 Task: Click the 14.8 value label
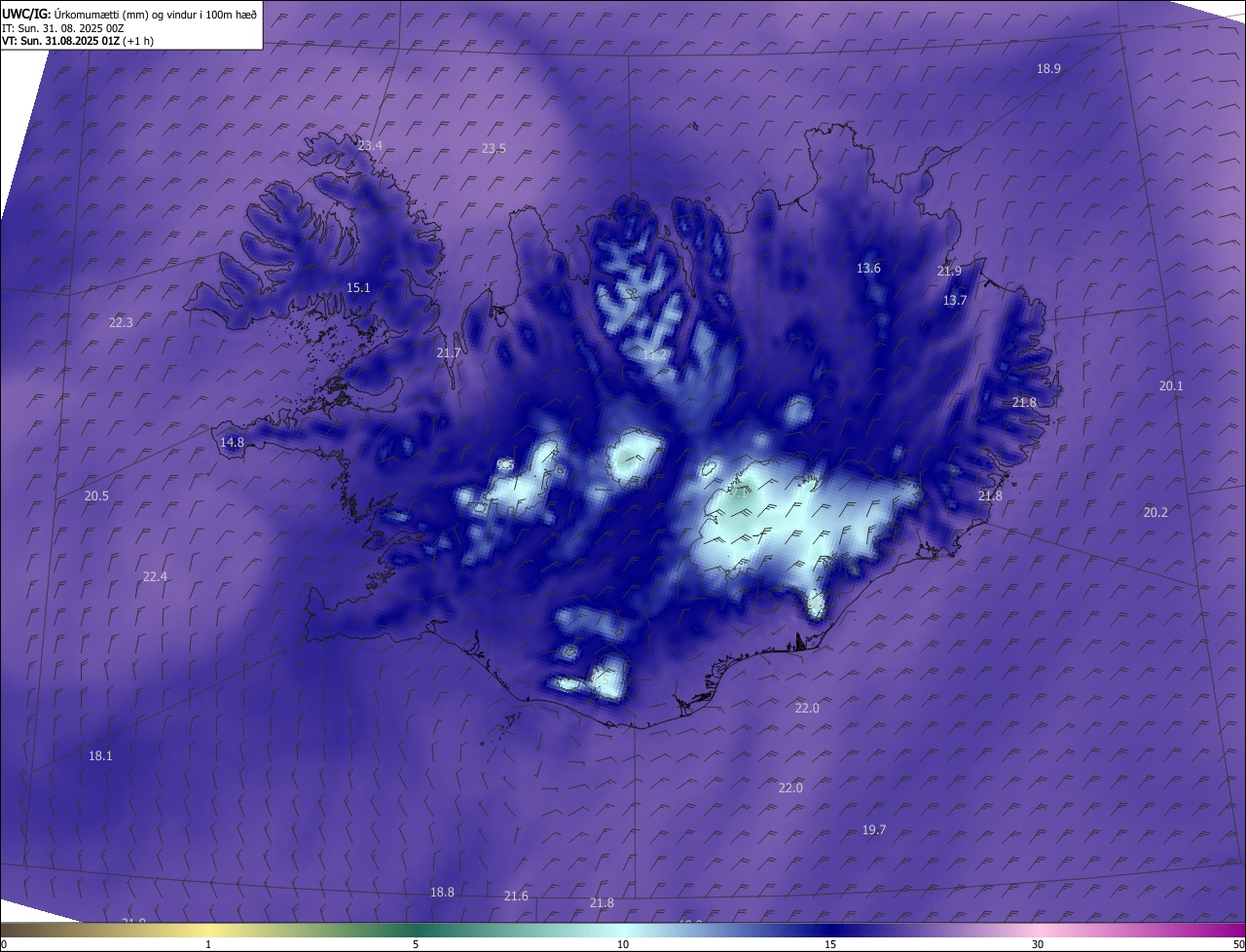(x=232, y=442)
